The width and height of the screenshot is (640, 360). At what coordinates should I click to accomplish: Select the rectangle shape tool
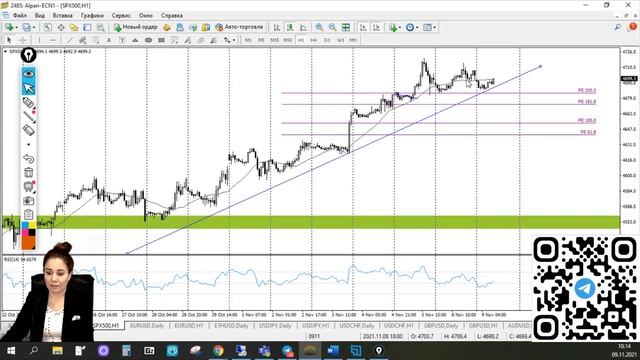161,40
